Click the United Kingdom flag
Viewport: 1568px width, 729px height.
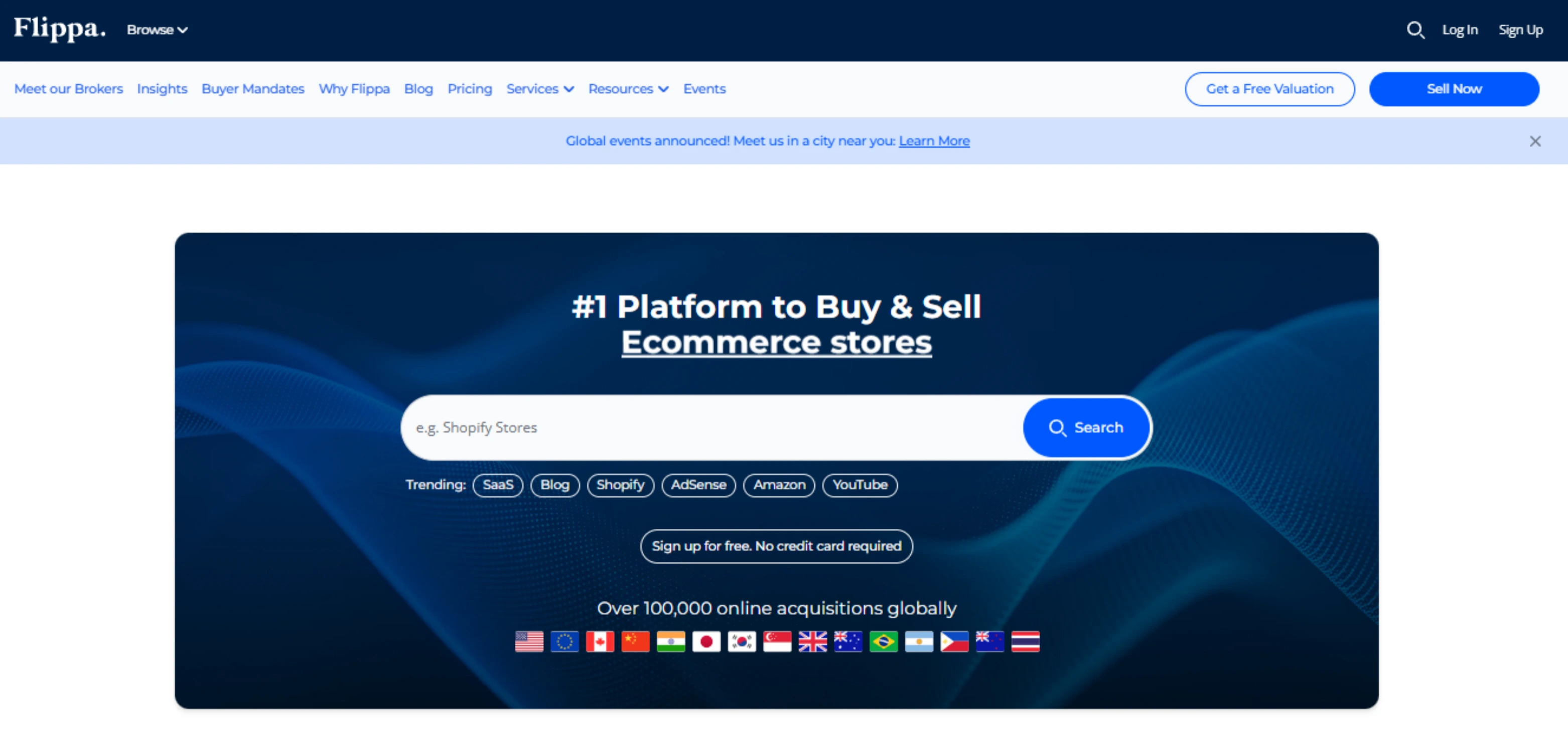812,641
